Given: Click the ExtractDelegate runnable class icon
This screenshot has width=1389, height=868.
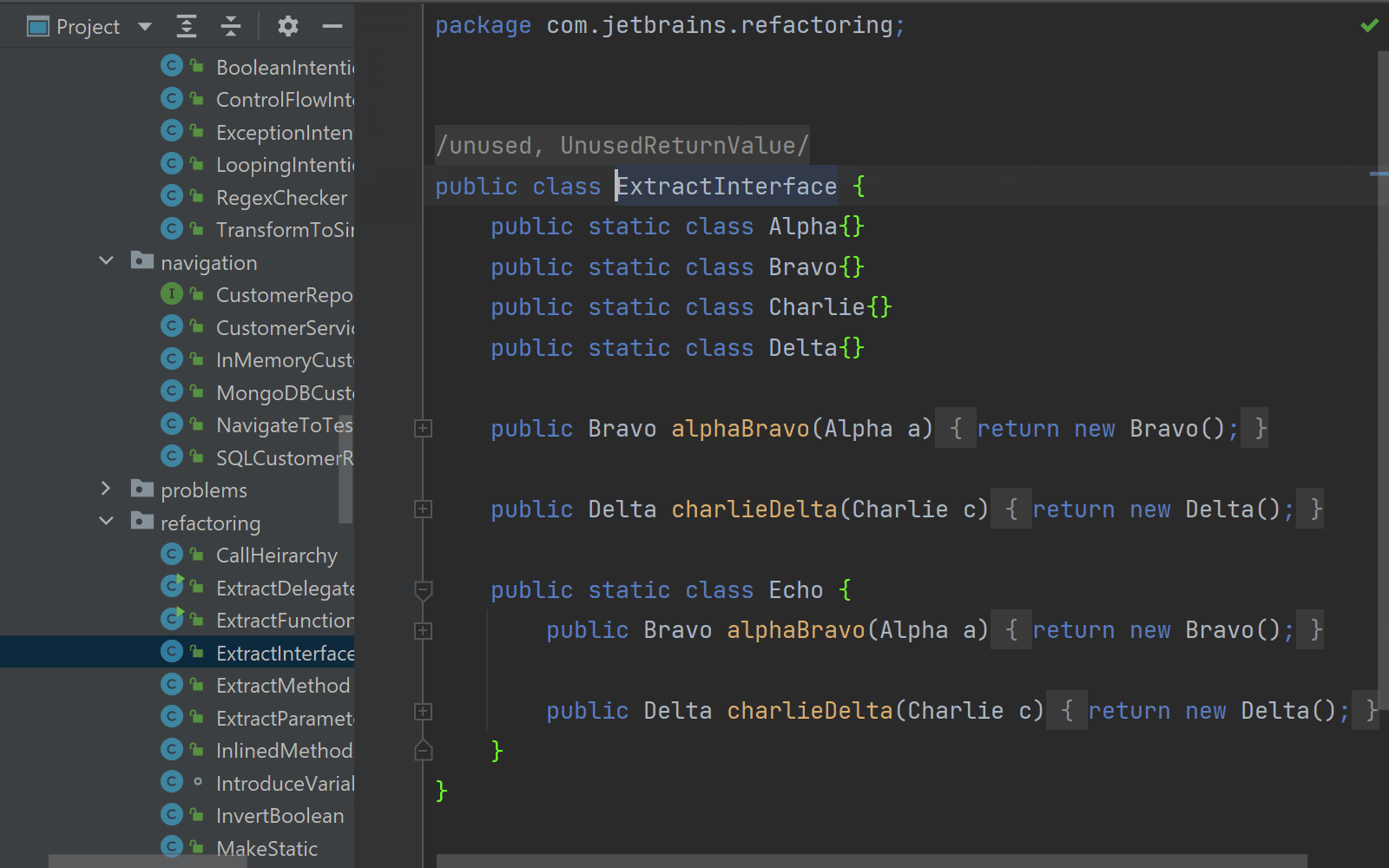Looking at the screenshot, I should [173, 587].
